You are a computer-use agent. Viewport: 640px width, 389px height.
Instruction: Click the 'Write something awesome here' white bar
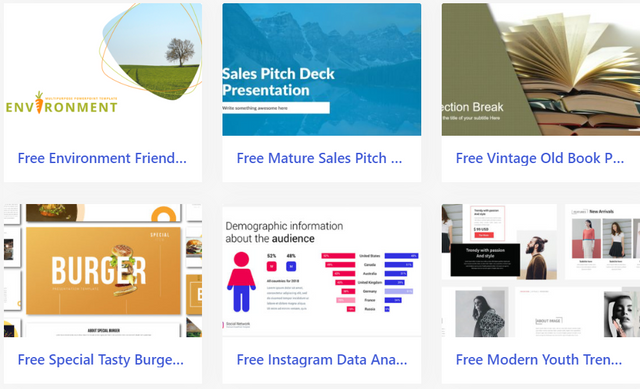click(276, 108)
